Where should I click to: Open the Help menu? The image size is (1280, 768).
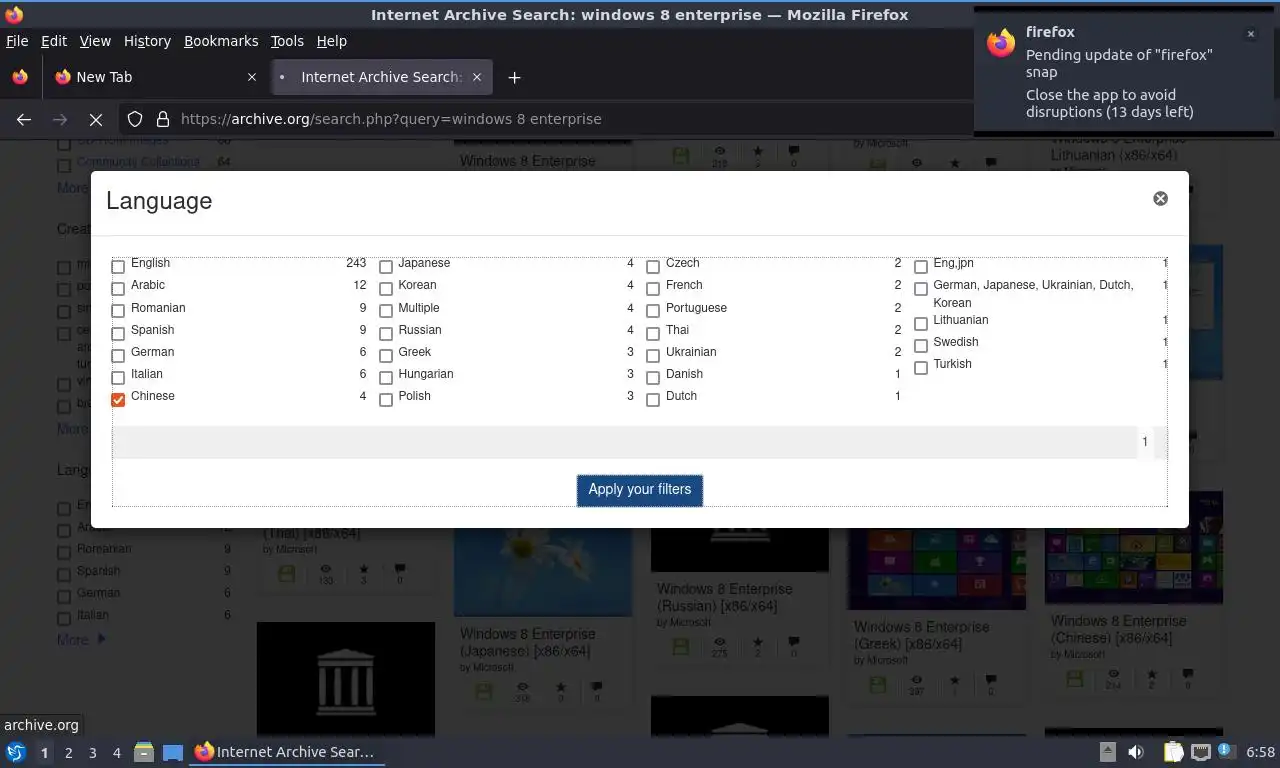pos(332,41)
